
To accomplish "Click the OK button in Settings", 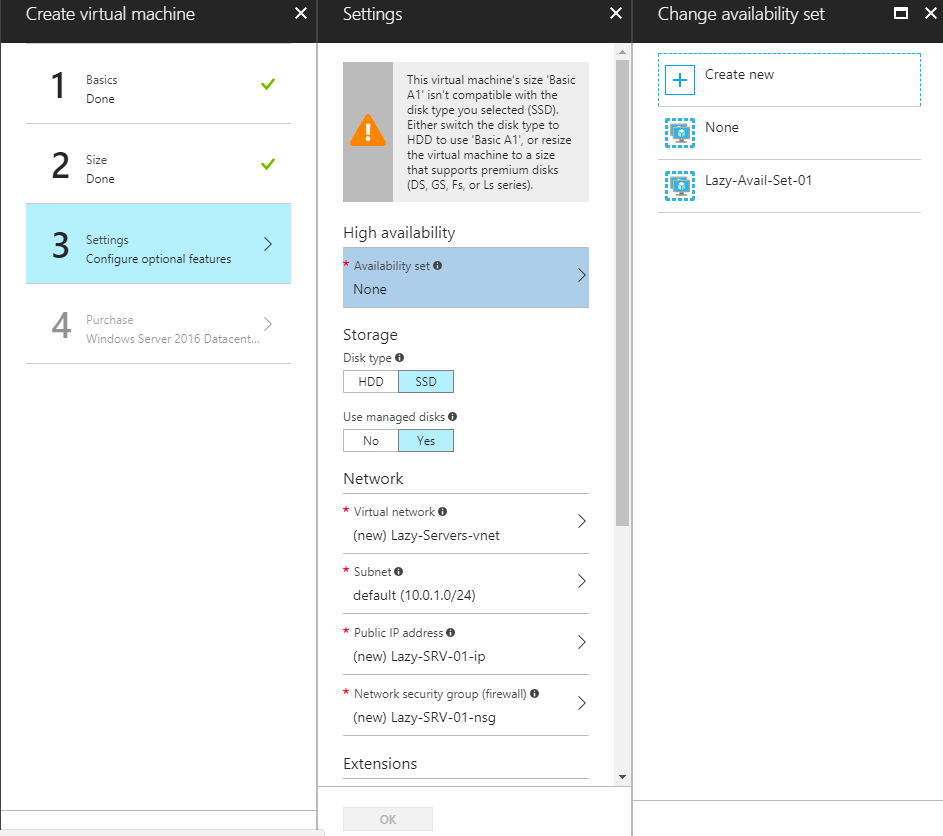I will (x=388, y=819).
